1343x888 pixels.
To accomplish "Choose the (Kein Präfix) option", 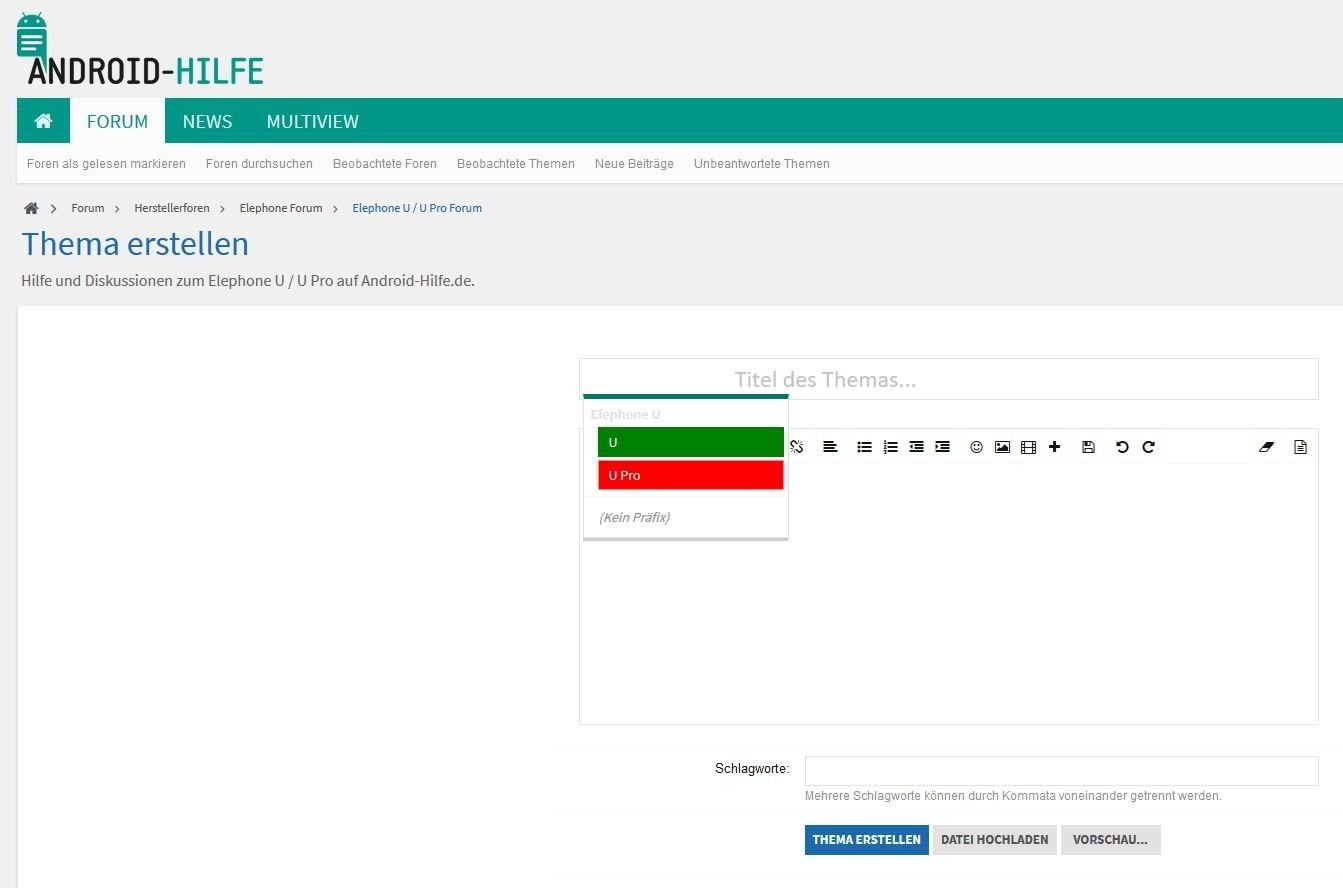I will (x=634, y=517).
